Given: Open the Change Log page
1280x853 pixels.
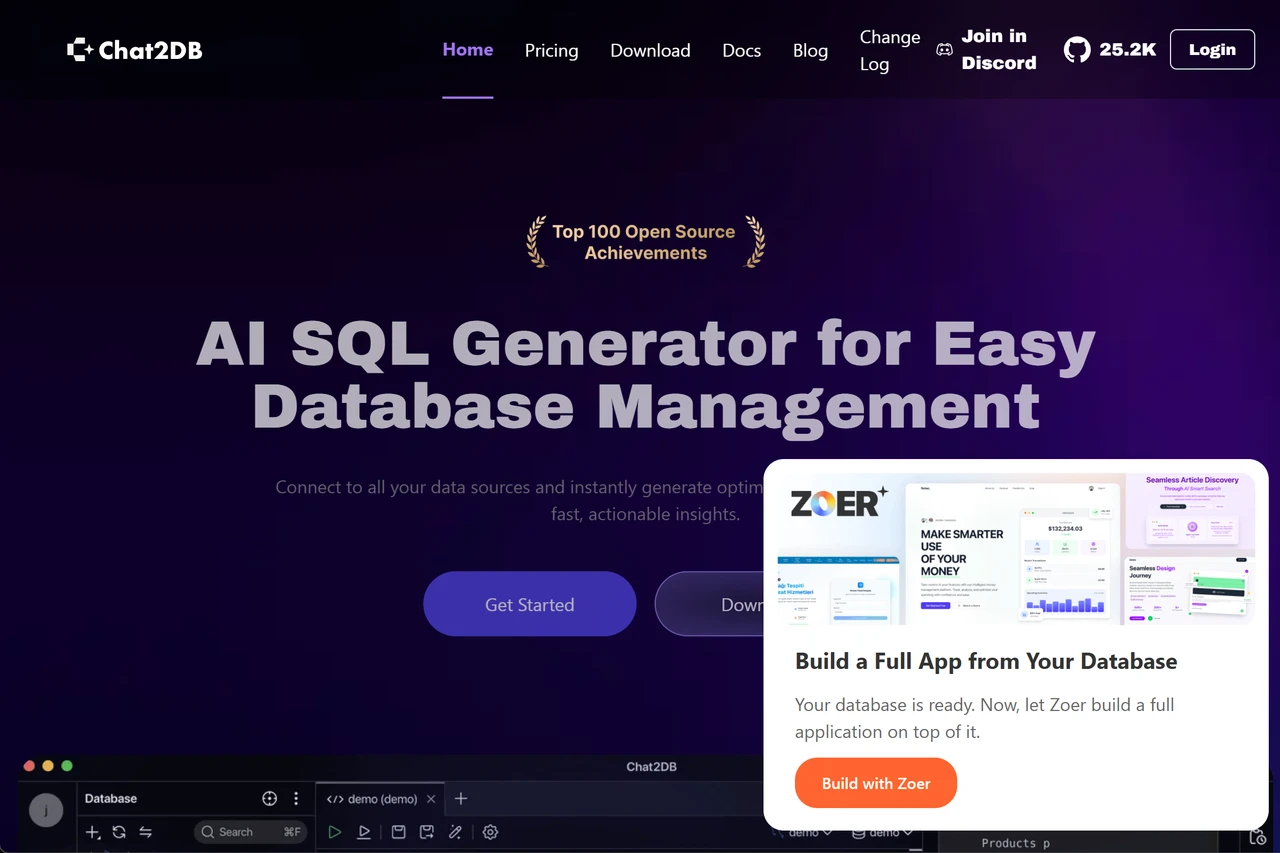Looking at the screenshot, I should click(x=890, y=50).
